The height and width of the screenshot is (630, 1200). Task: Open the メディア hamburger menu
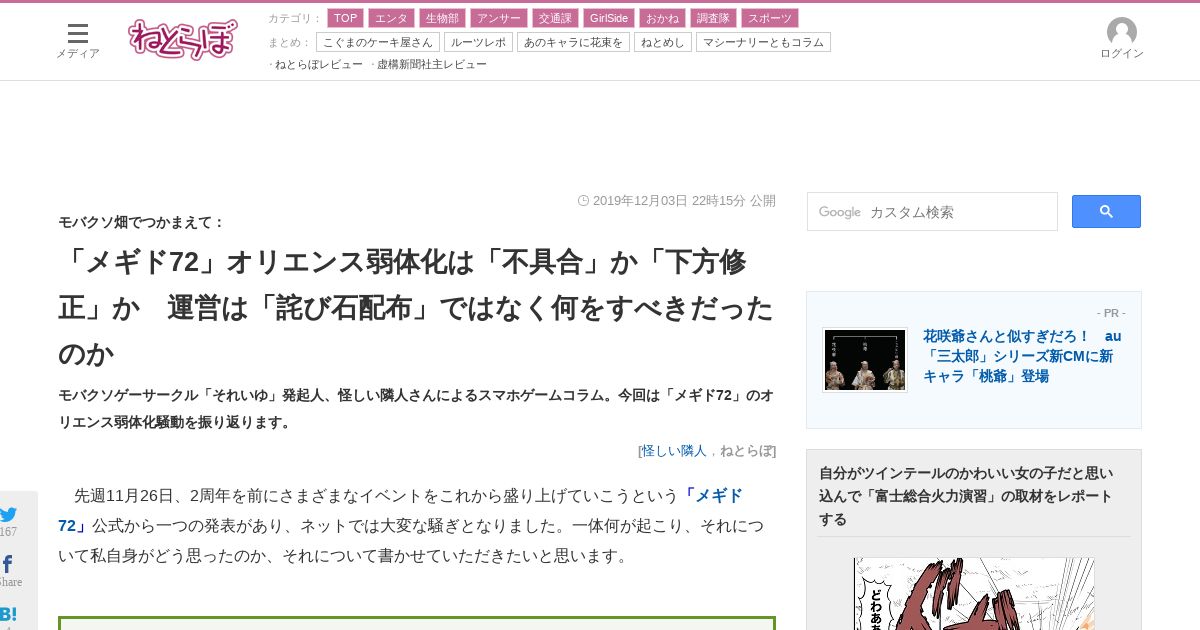77,41
